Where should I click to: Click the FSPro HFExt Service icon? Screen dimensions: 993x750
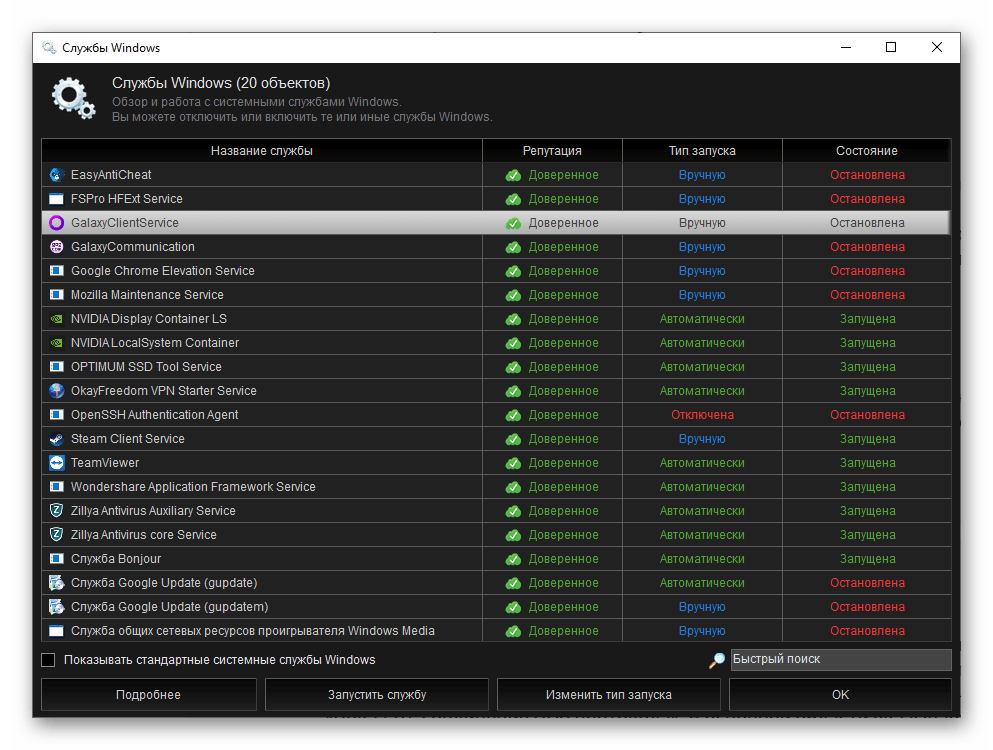coord(56,199)
